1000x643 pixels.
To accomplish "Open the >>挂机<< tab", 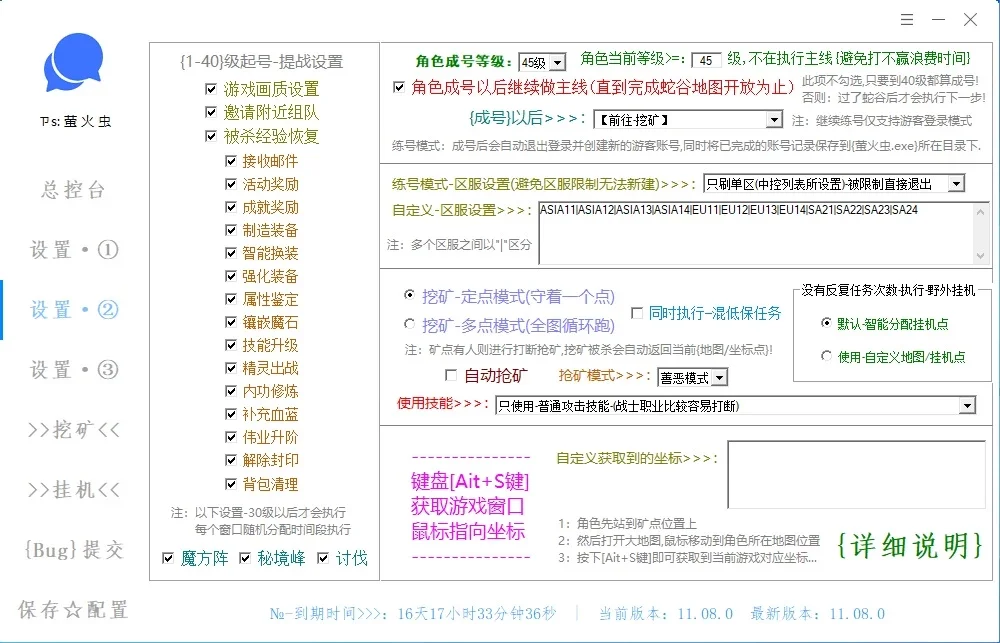I will coord(74,489).
